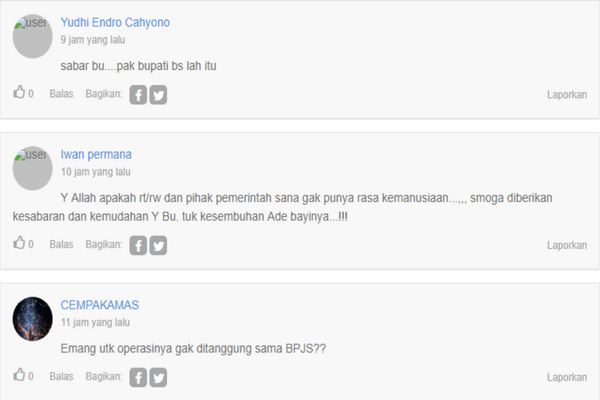Report Iwan permana's comment via Laporkan
This screenshot has width=600, height=400.
tap(567, 245)
